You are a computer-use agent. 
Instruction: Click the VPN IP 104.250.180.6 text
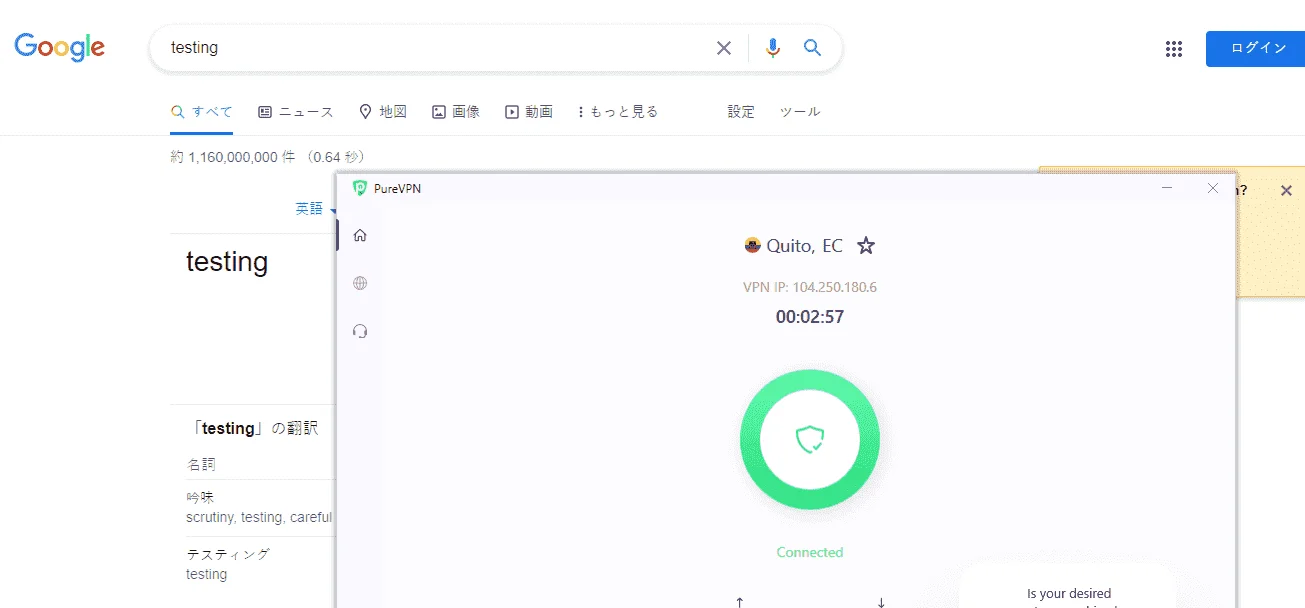810,287
